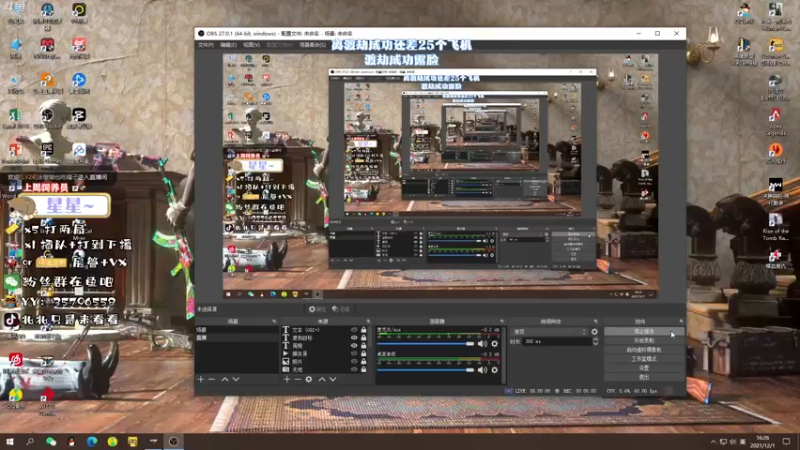
Task: Open 设置 from the controls panel
Action: (644, 368)
